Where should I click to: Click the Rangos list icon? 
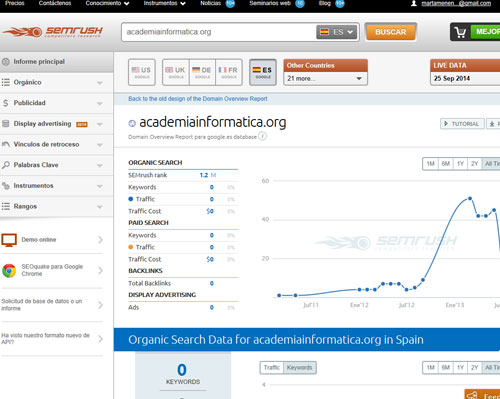[6, 206]
